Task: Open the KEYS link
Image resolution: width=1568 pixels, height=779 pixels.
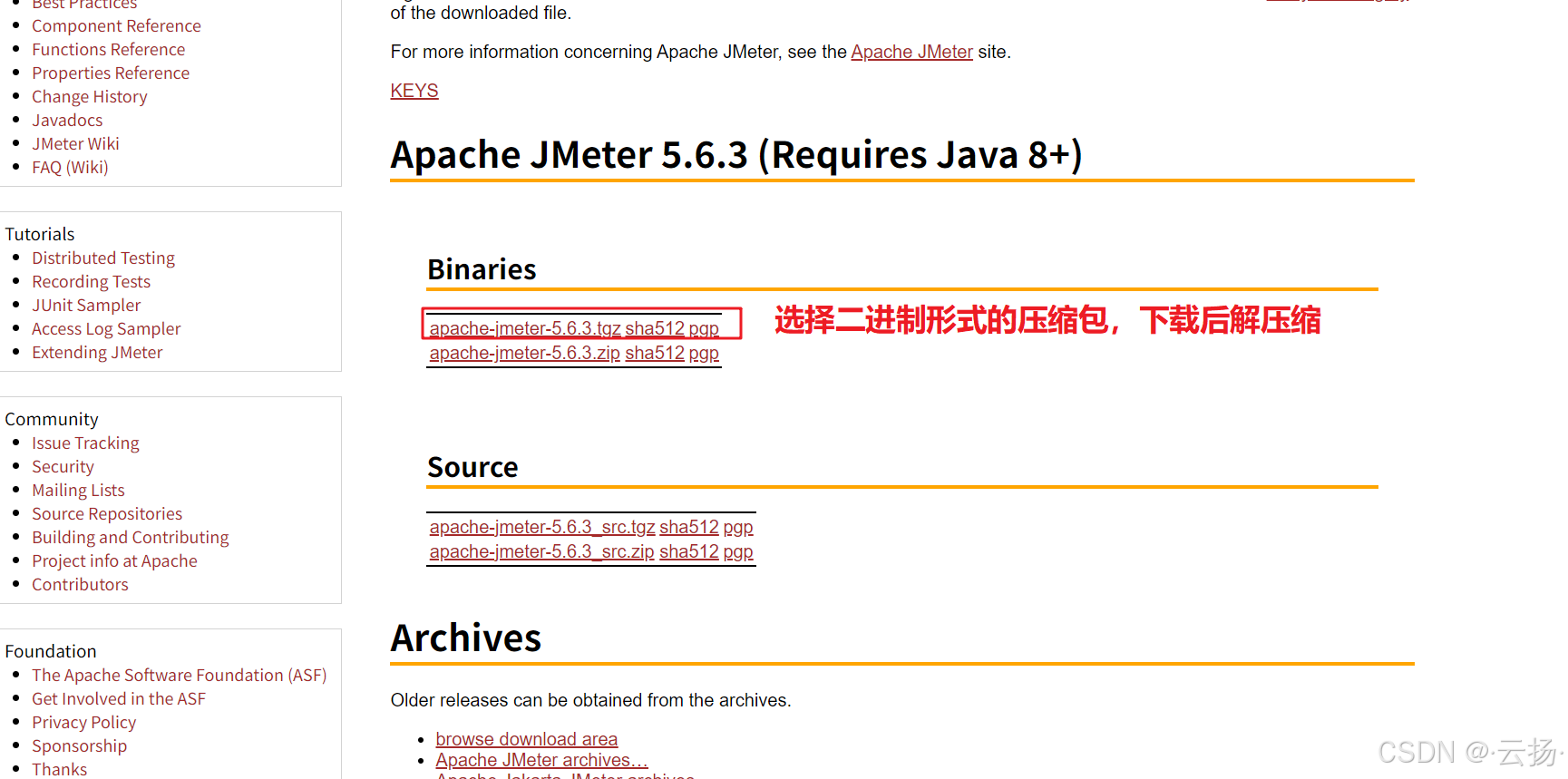Action: pyautogui.click(x=414, y=91)
